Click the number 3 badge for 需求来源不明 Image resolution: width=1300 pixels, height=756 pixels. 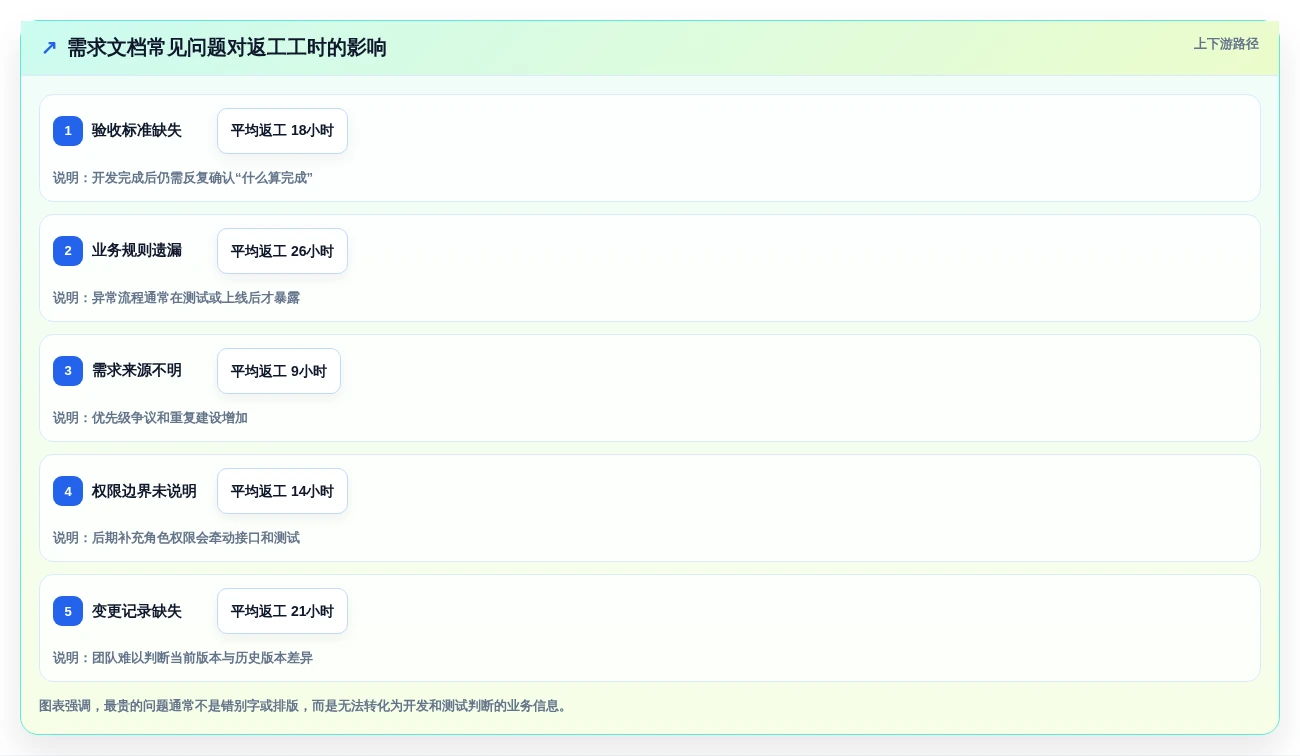coord(68,371)
